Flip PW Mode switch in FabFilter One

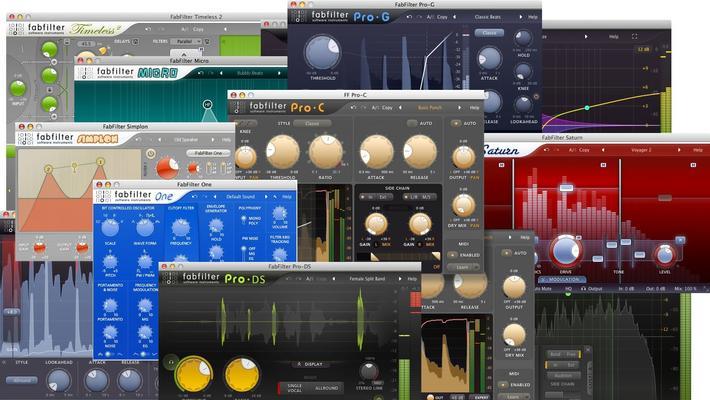[244, 252]
